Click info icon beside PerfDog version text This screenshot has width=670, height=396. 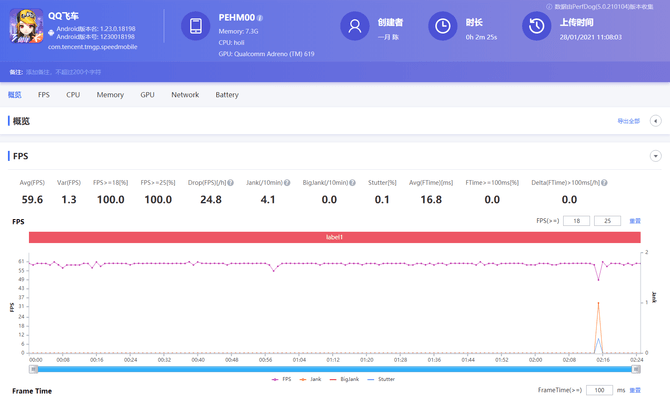click(x=549, y=6)
